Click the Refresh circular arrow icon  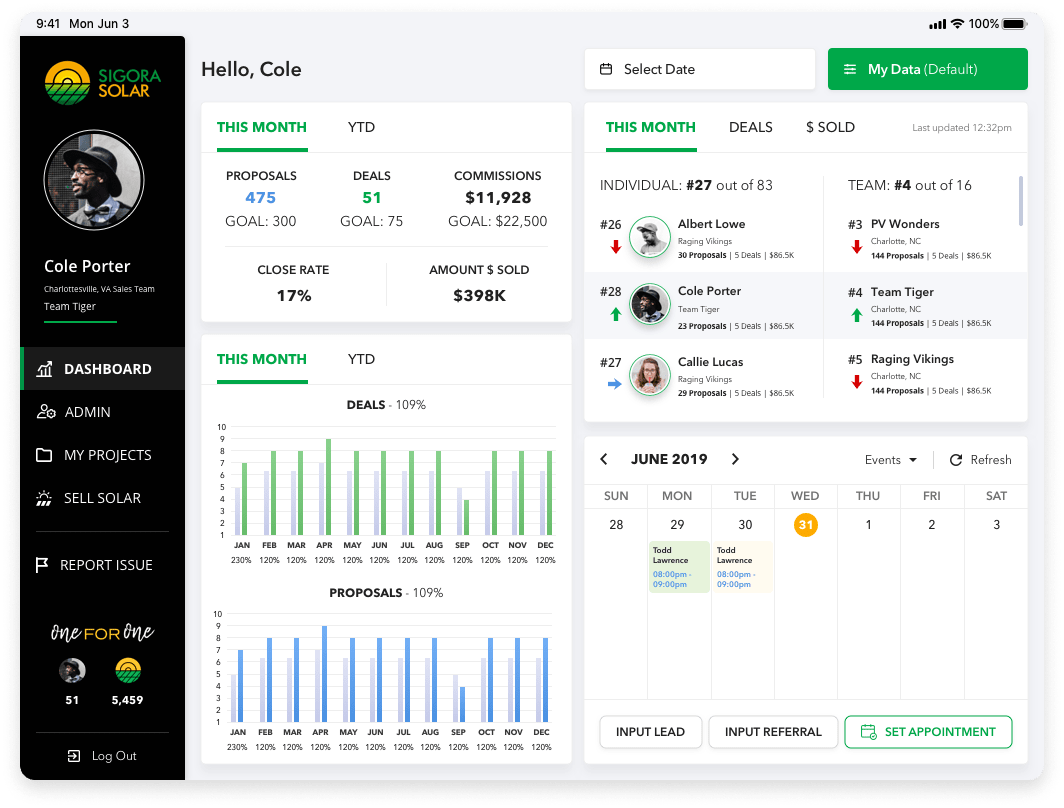(x=955, y=460)
